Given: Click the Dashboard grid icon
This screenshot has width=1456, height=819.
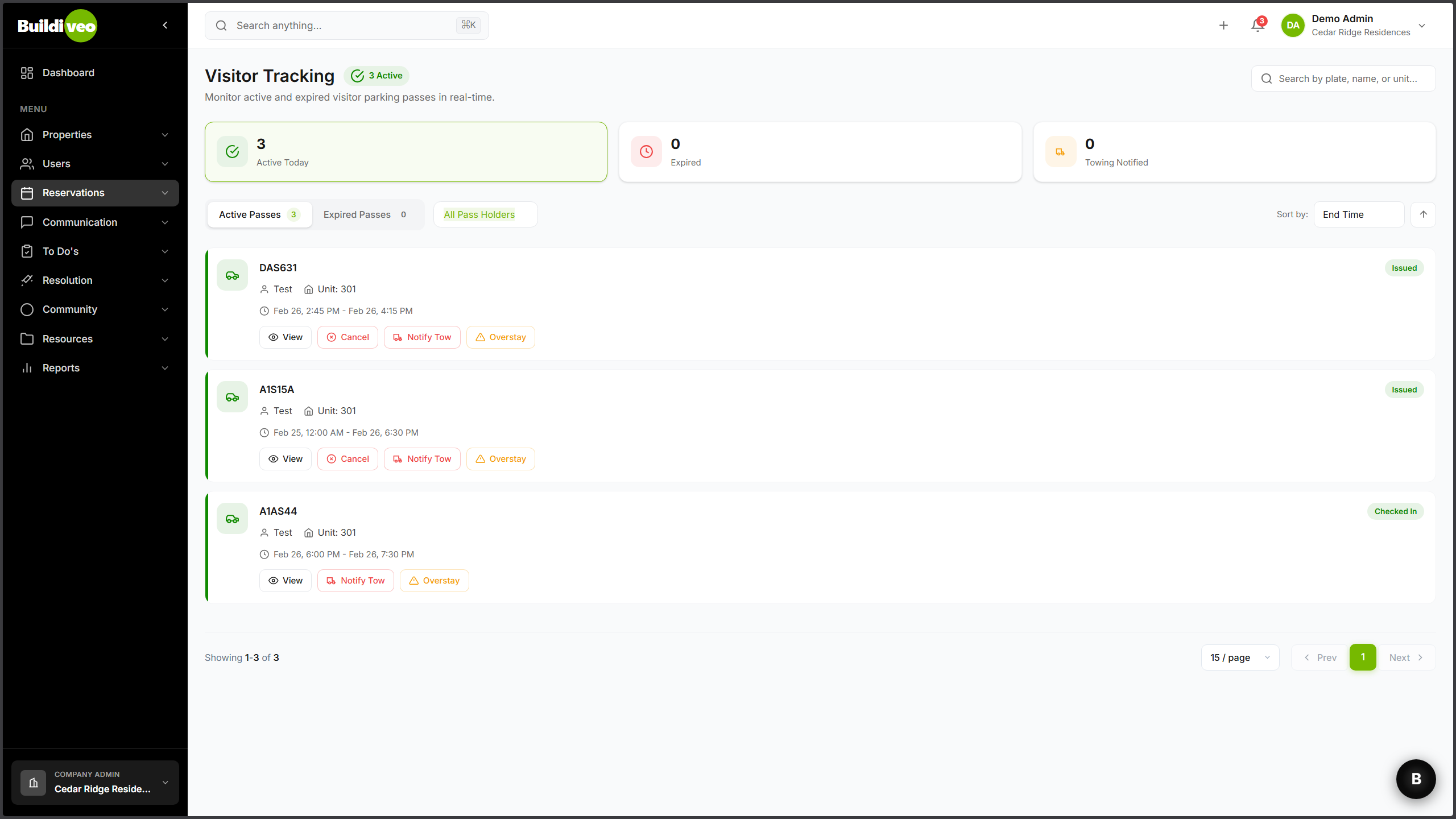Looking at the screenshot, I should click(x=27, y=73).
